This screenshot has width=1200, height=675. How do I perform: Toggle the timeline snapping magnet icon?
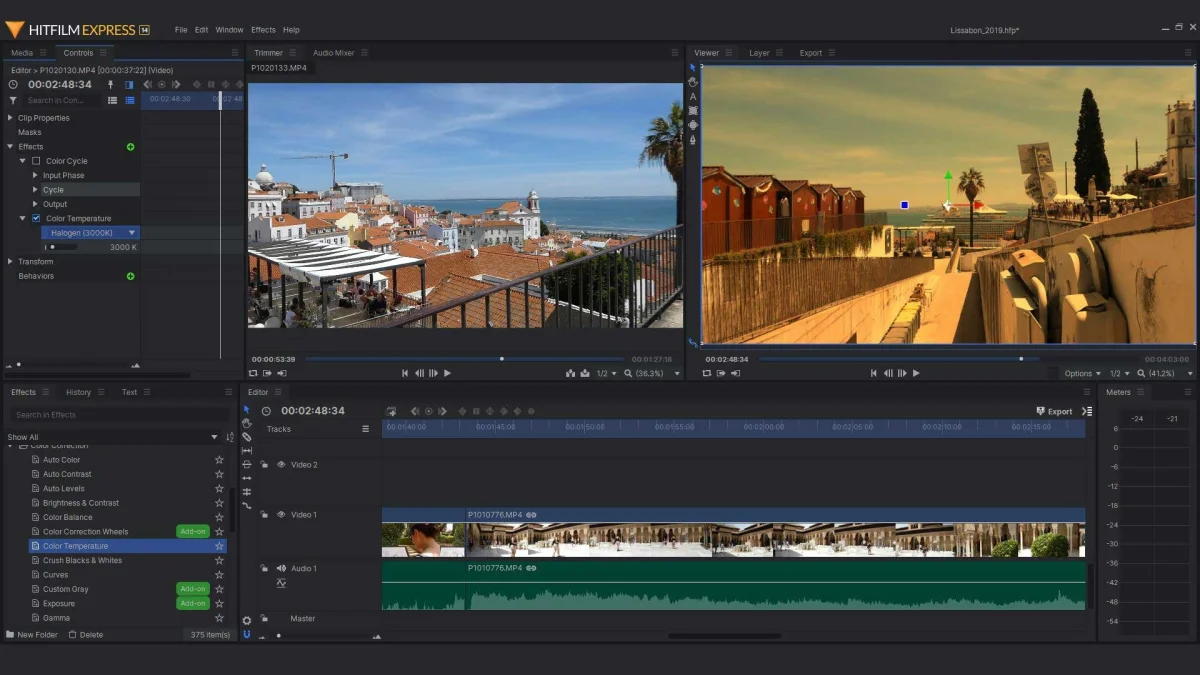point(247,634)
